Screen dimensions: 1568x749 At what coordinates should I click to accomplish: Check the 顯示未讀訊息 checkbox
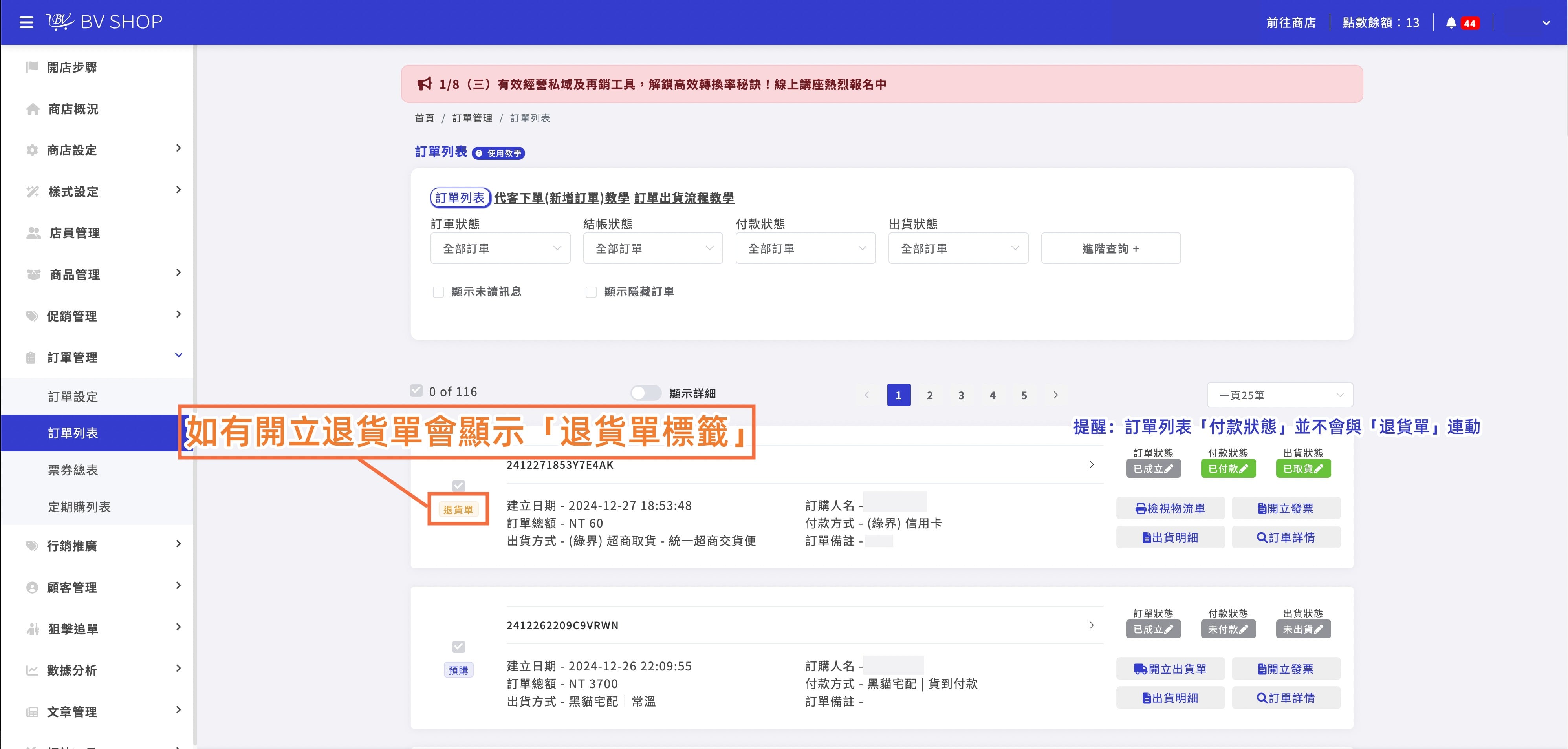click(x=438, y=292)
